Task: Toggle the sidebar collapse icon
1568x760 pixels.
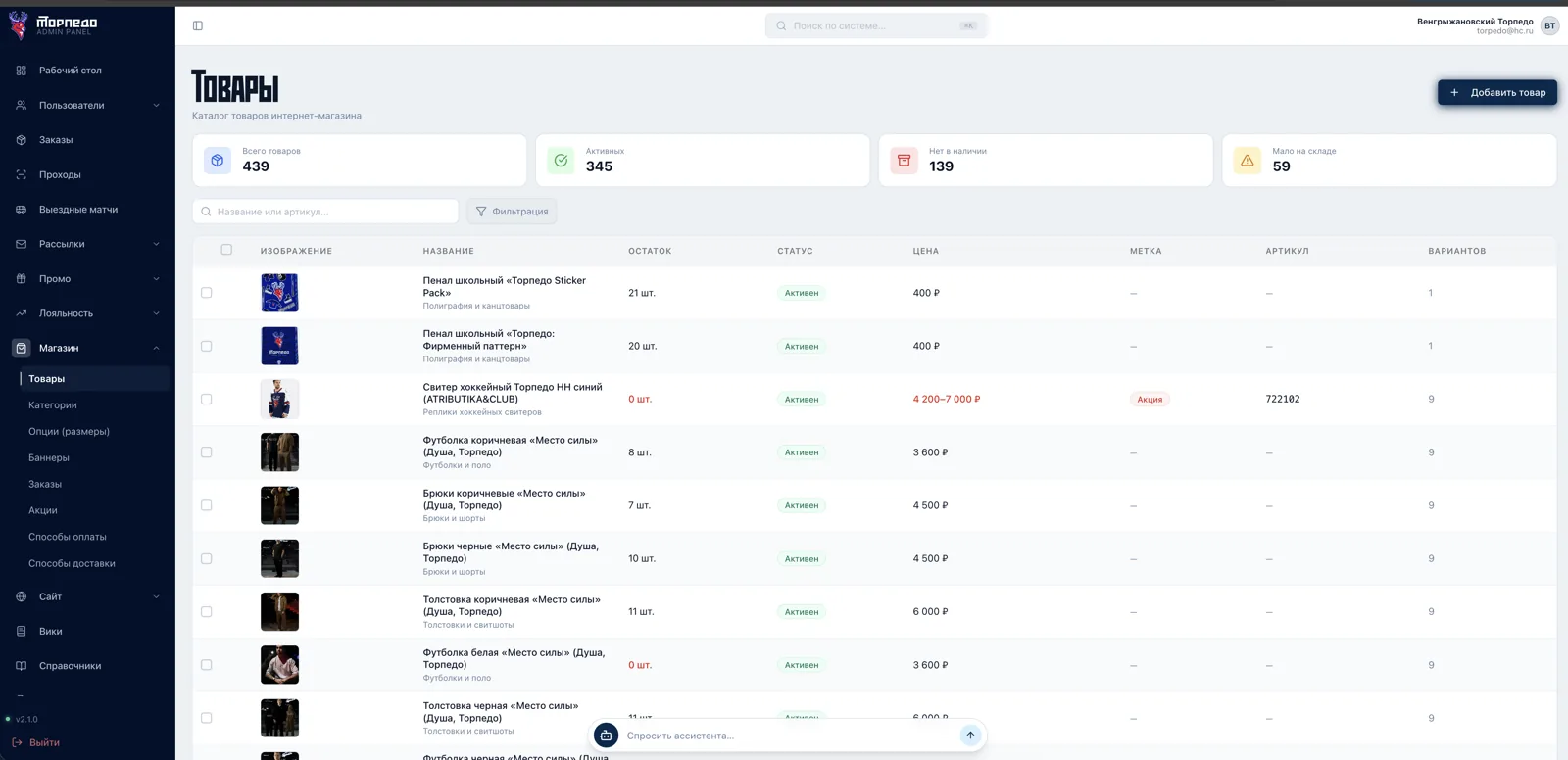Action: (198, 25)
